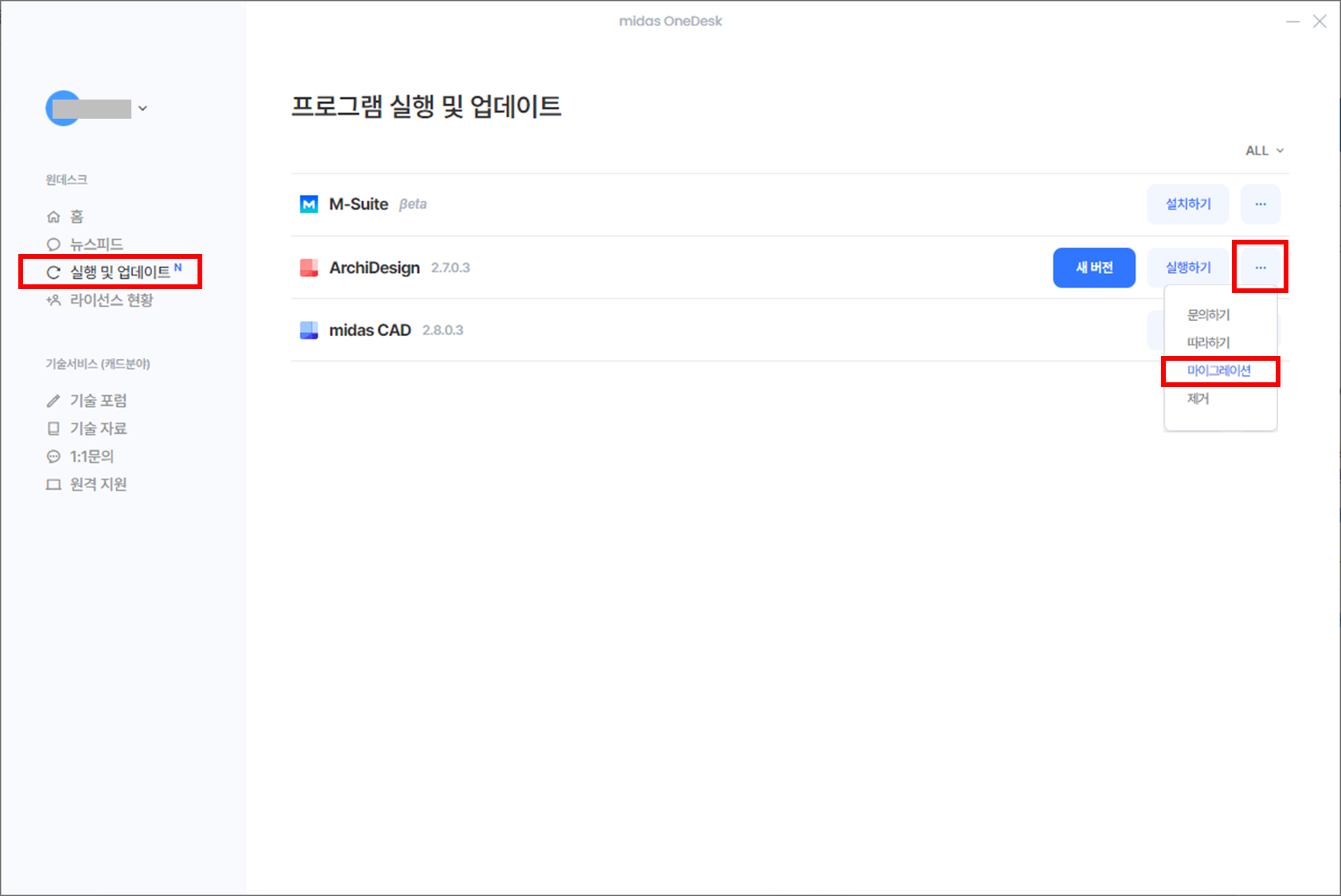Click midas CAD version 2.8.0.3 text
Viewport: 1341px width, 896px height.
(x=443, y=331)
